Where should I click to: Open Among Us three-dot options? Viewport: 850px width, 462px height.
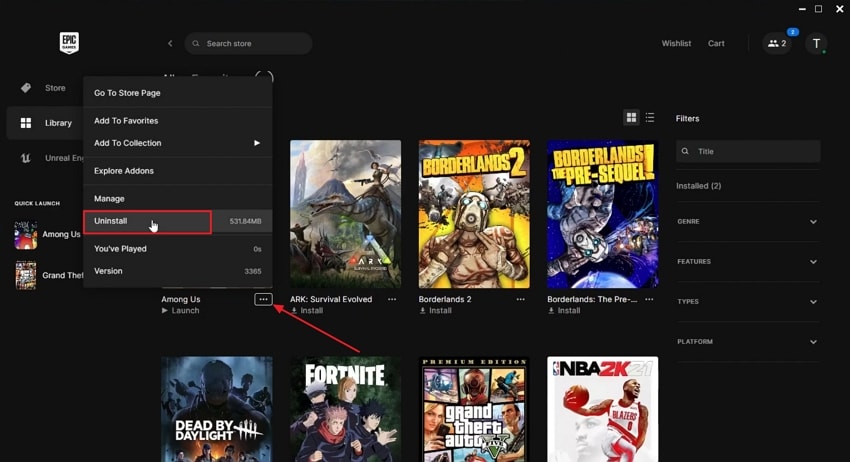click(x=263, y=299)
